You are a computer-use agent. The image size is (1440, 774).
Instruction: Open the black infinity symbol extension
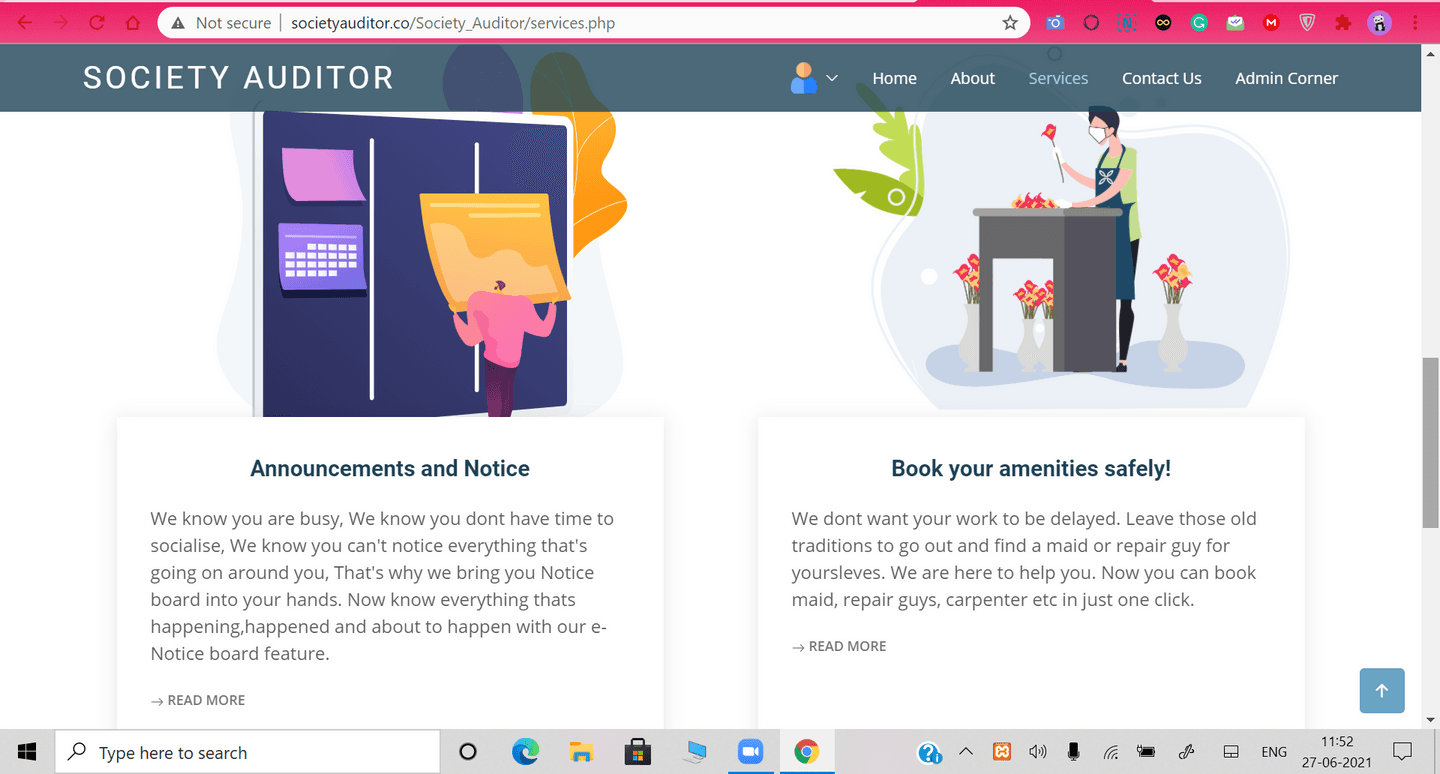coord(1163,22)
